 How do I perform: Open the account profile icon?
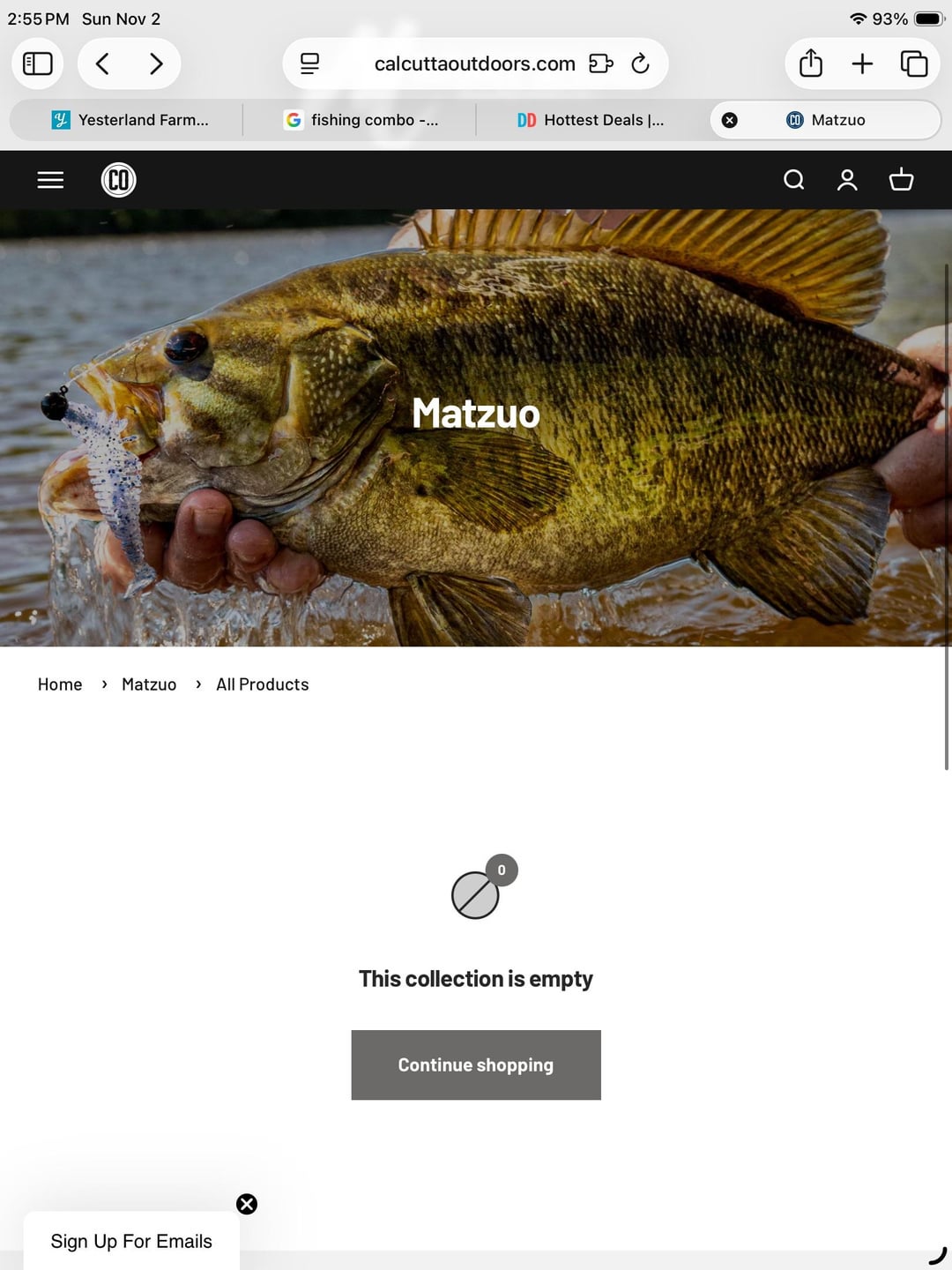tap(847, 180)
